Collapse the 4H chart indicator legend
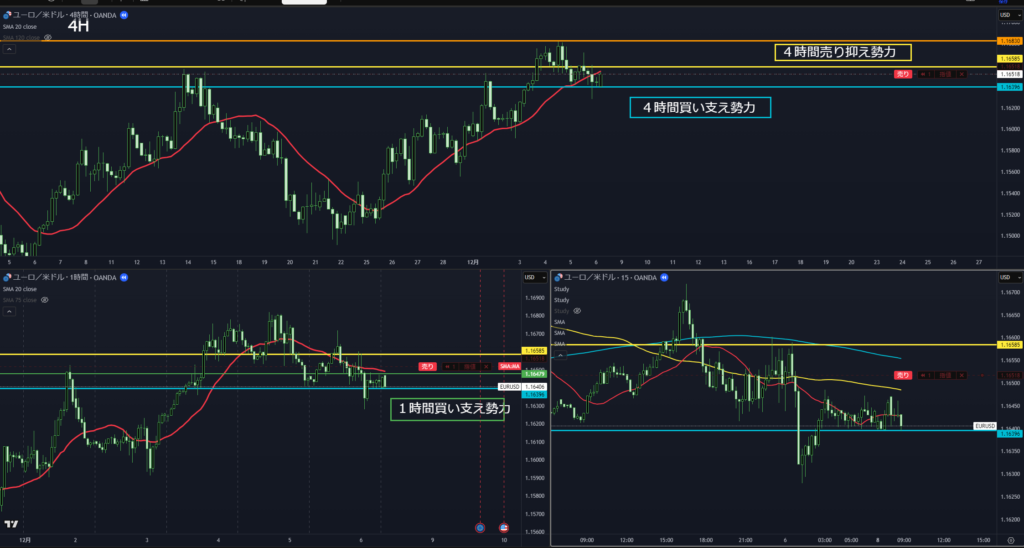 coord(9,48)
